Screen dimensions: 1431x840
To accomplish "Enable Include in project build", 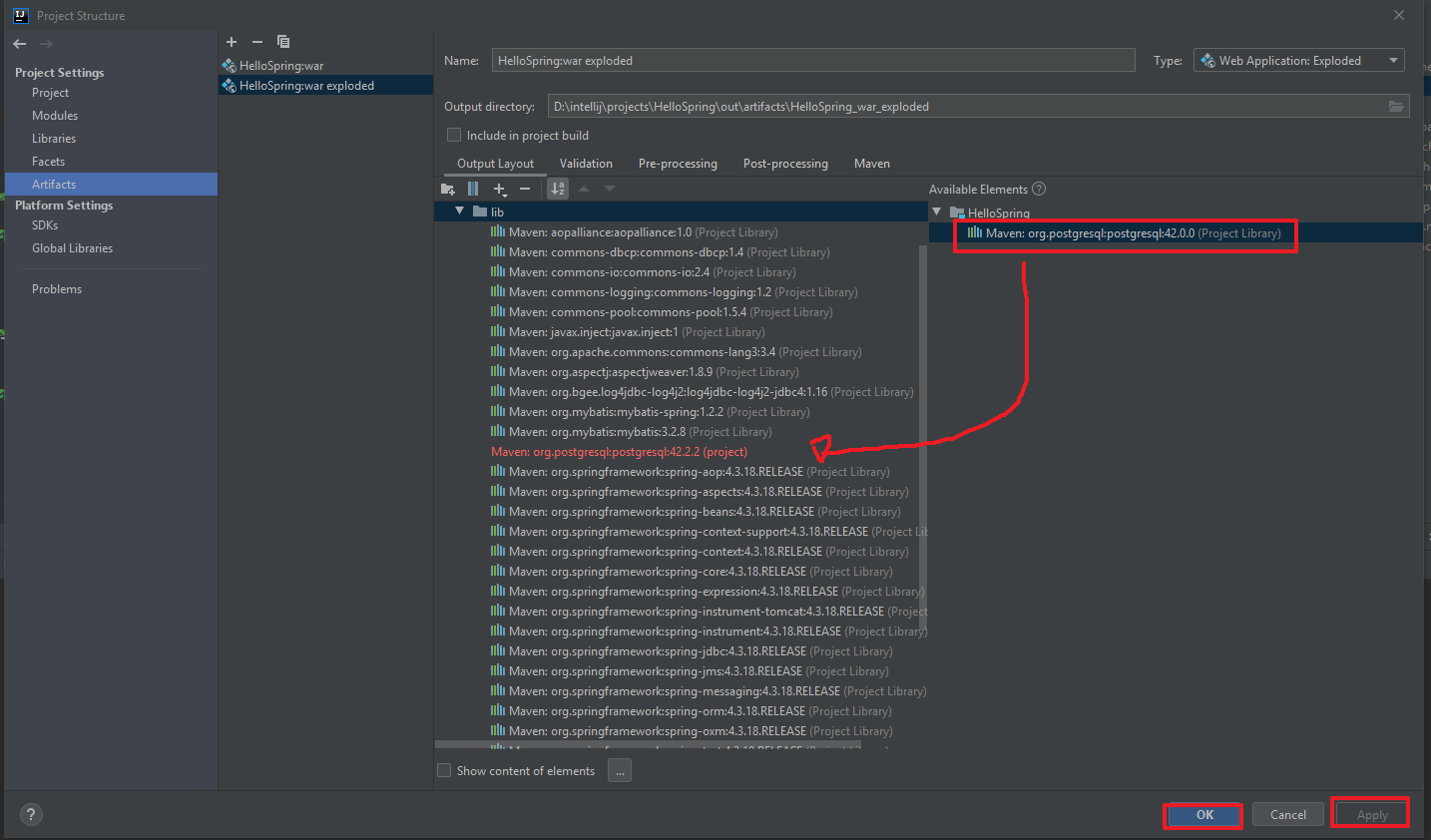I will click(454, 135).
